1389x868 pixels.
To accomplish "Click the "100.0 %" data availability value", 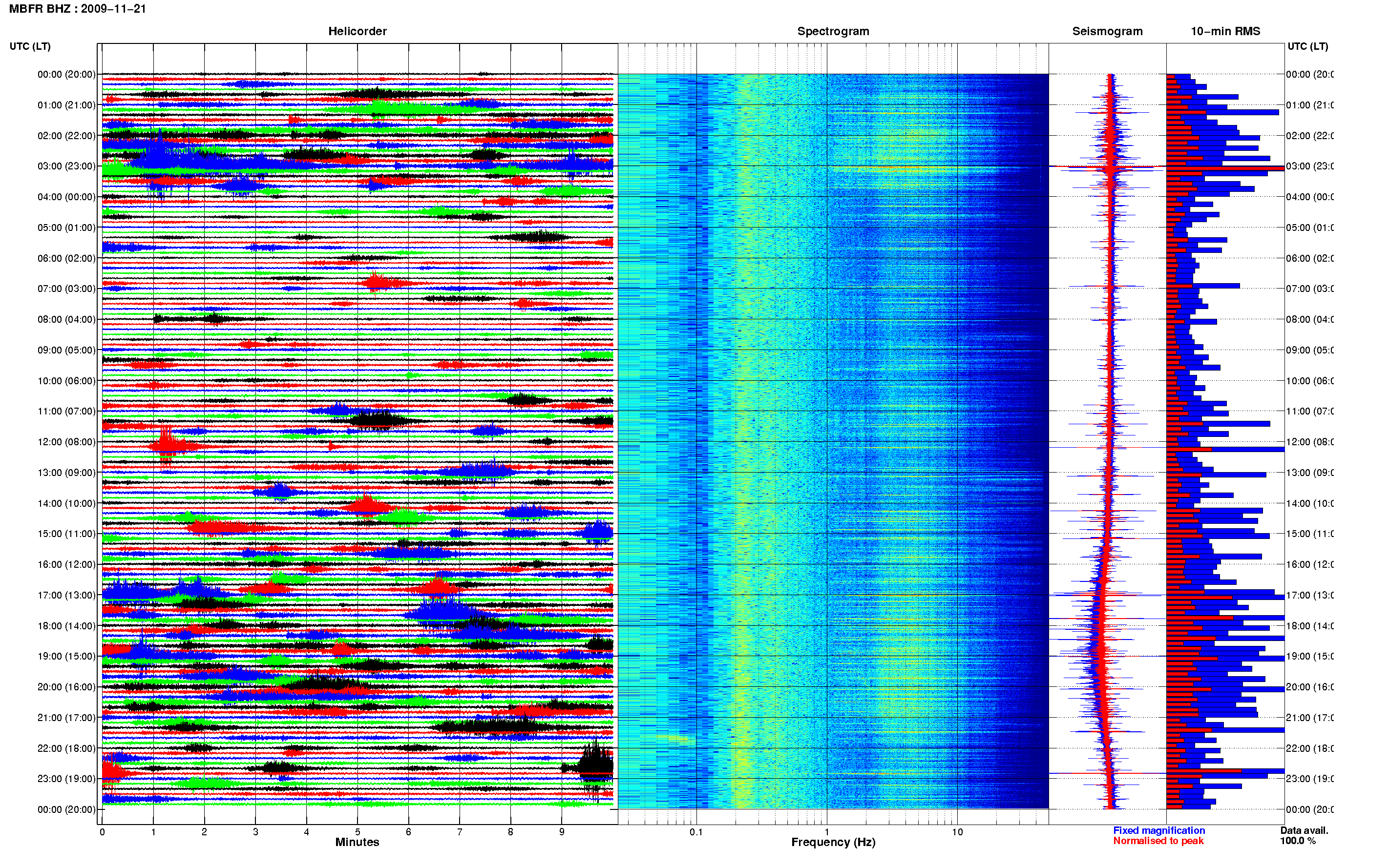I will 1298,841.
